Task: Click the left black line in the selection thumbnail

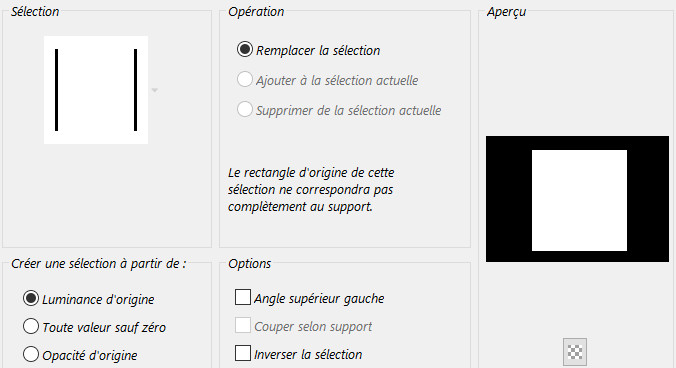Action: point(56,90)
